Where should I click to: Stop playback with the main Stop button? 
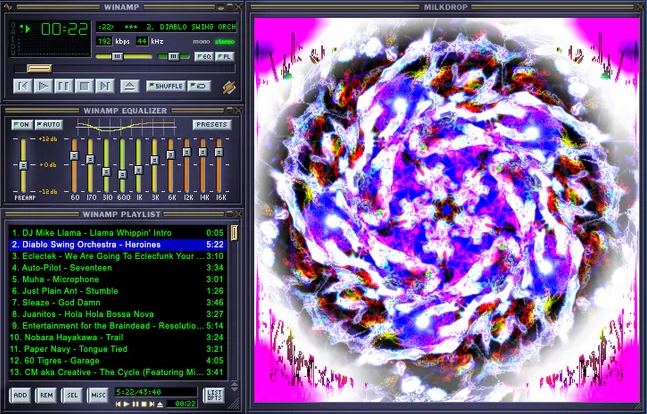pos(84,86)
